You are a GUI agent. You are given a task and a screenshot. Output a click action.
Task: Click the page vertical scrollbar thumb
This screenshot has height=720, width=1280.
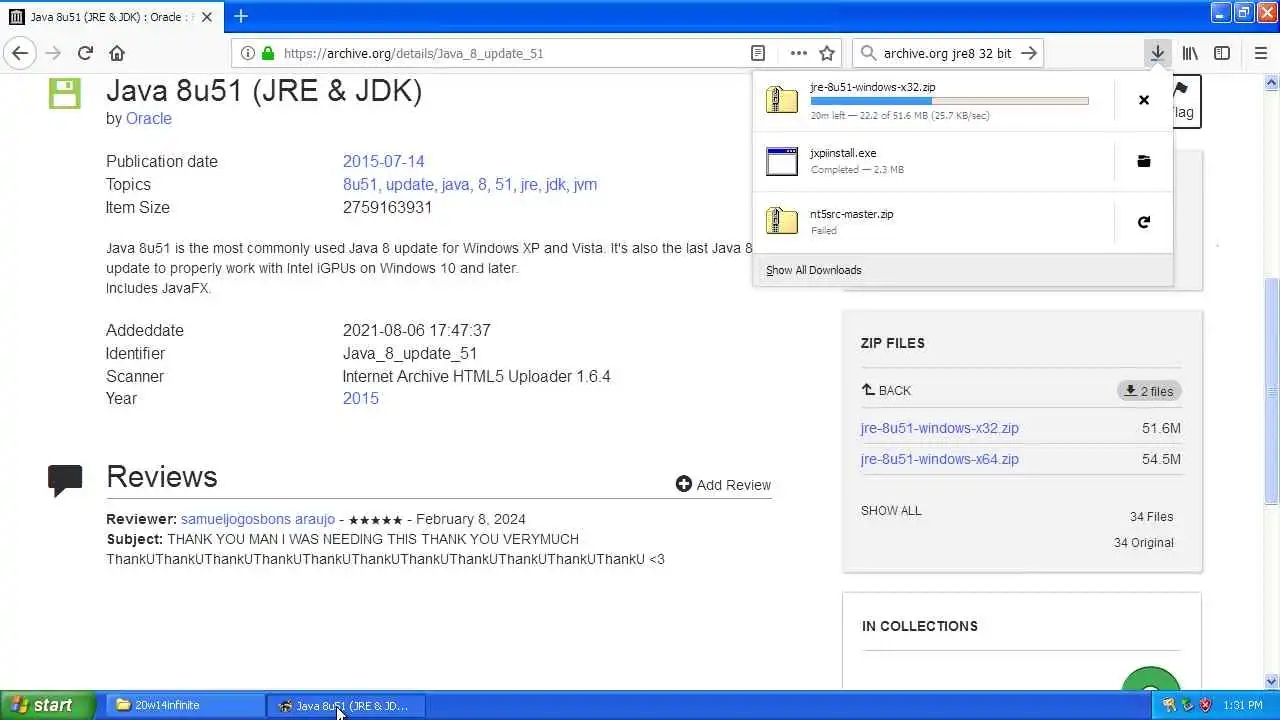(x=1272, y=390)
